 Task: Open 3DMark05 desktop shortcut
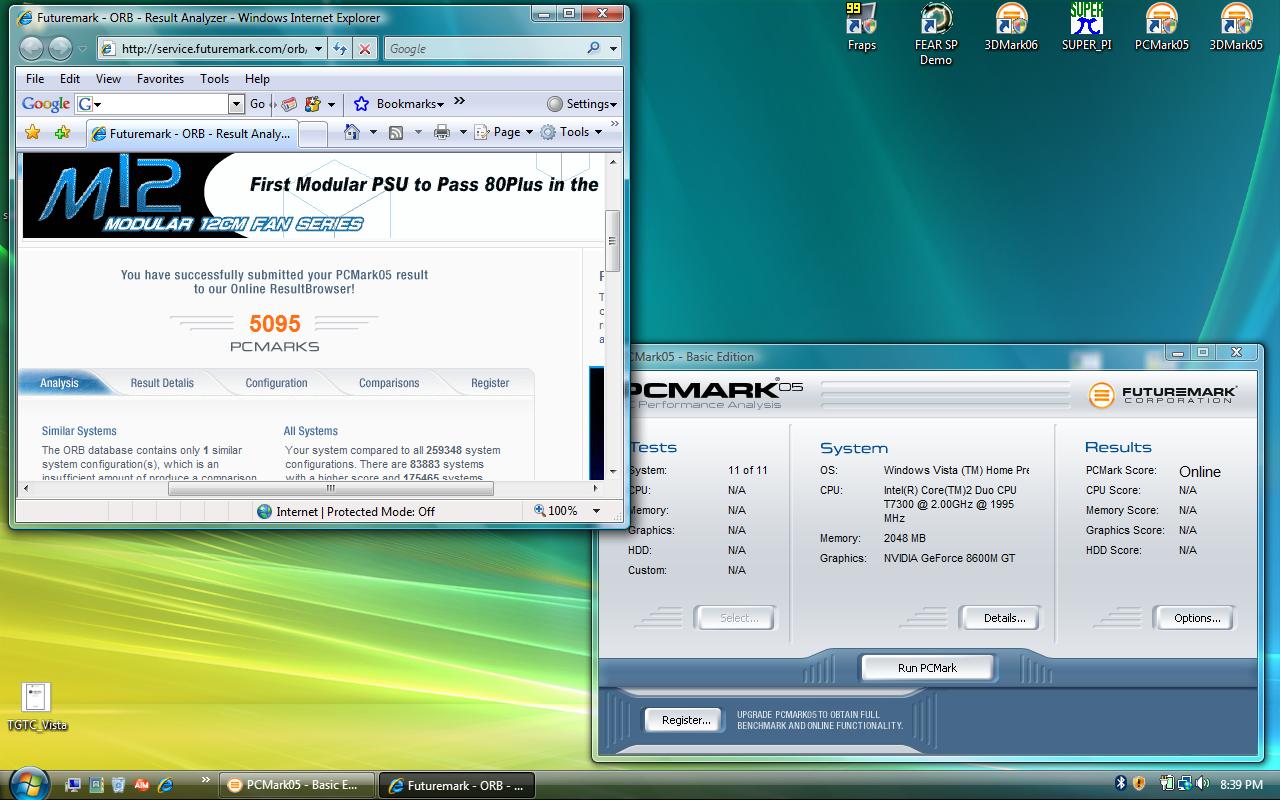[x=1236, y=27]
